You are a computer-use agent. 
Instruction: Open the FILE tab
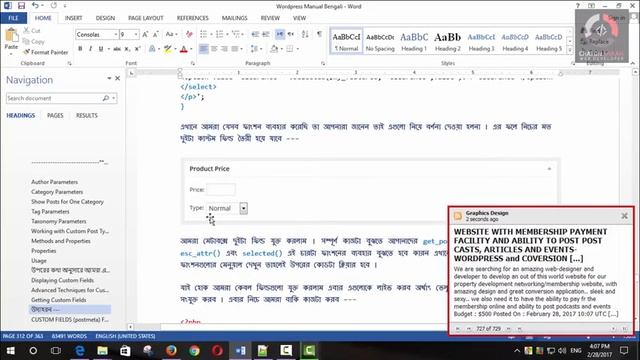[x=13, y=18]
